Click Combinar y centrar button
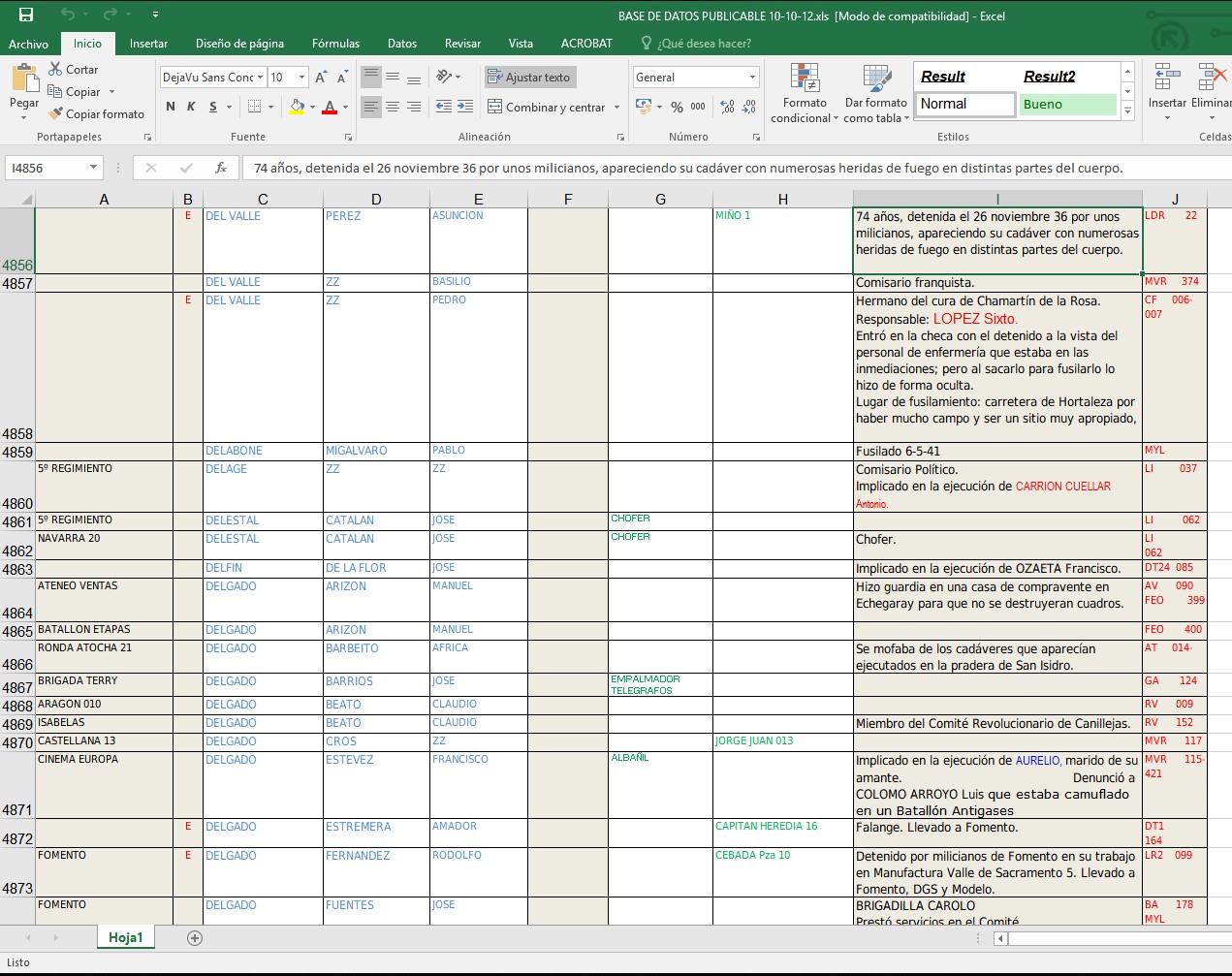The height and width of the screenshot is (976, 1232). [547, 107]
